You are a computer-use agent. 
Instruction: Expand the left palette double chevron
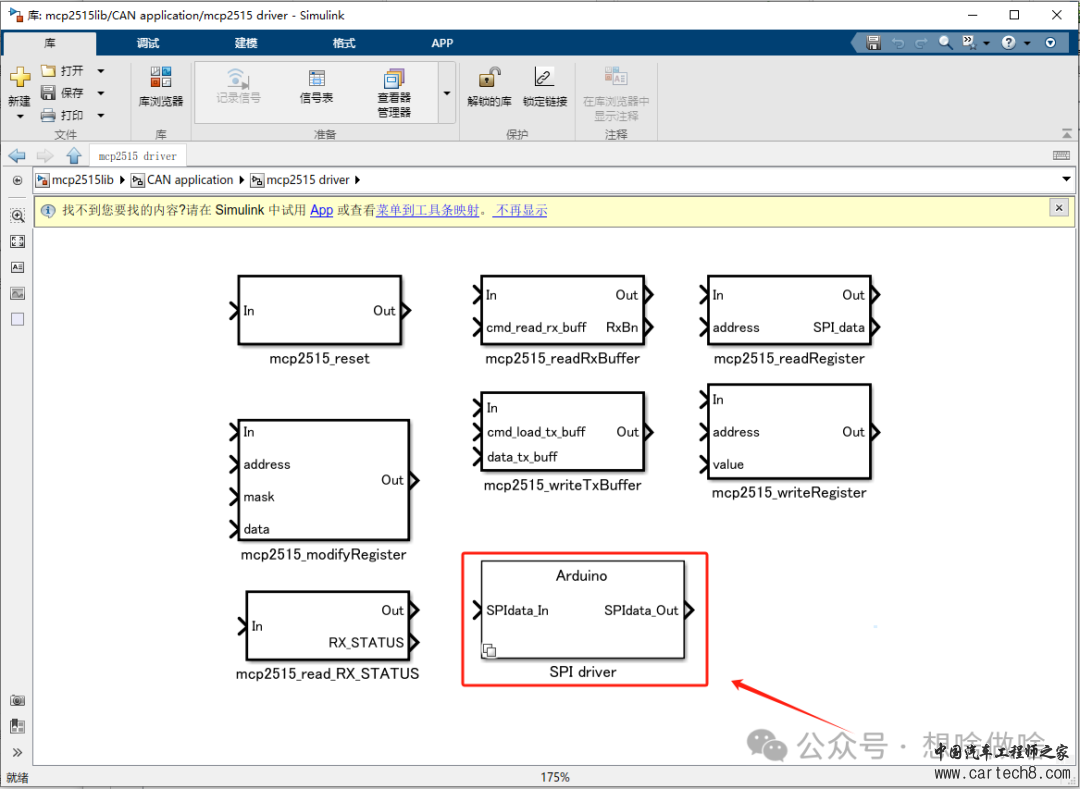pos(17,752)
